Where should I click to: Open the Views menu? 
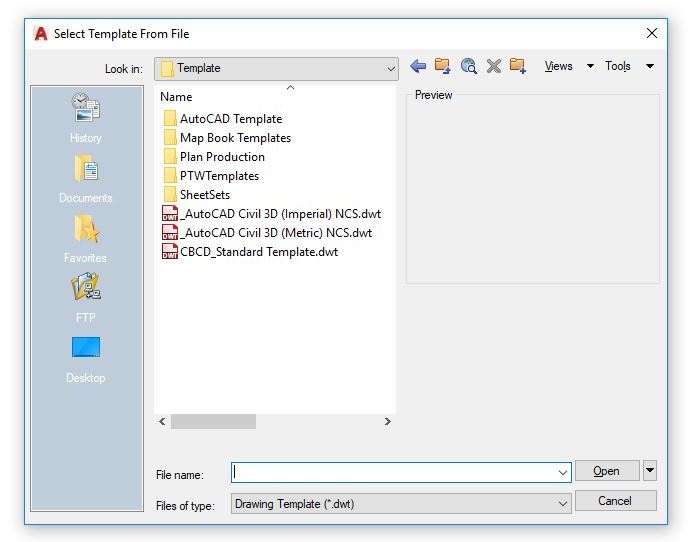[x=558, y=66]
